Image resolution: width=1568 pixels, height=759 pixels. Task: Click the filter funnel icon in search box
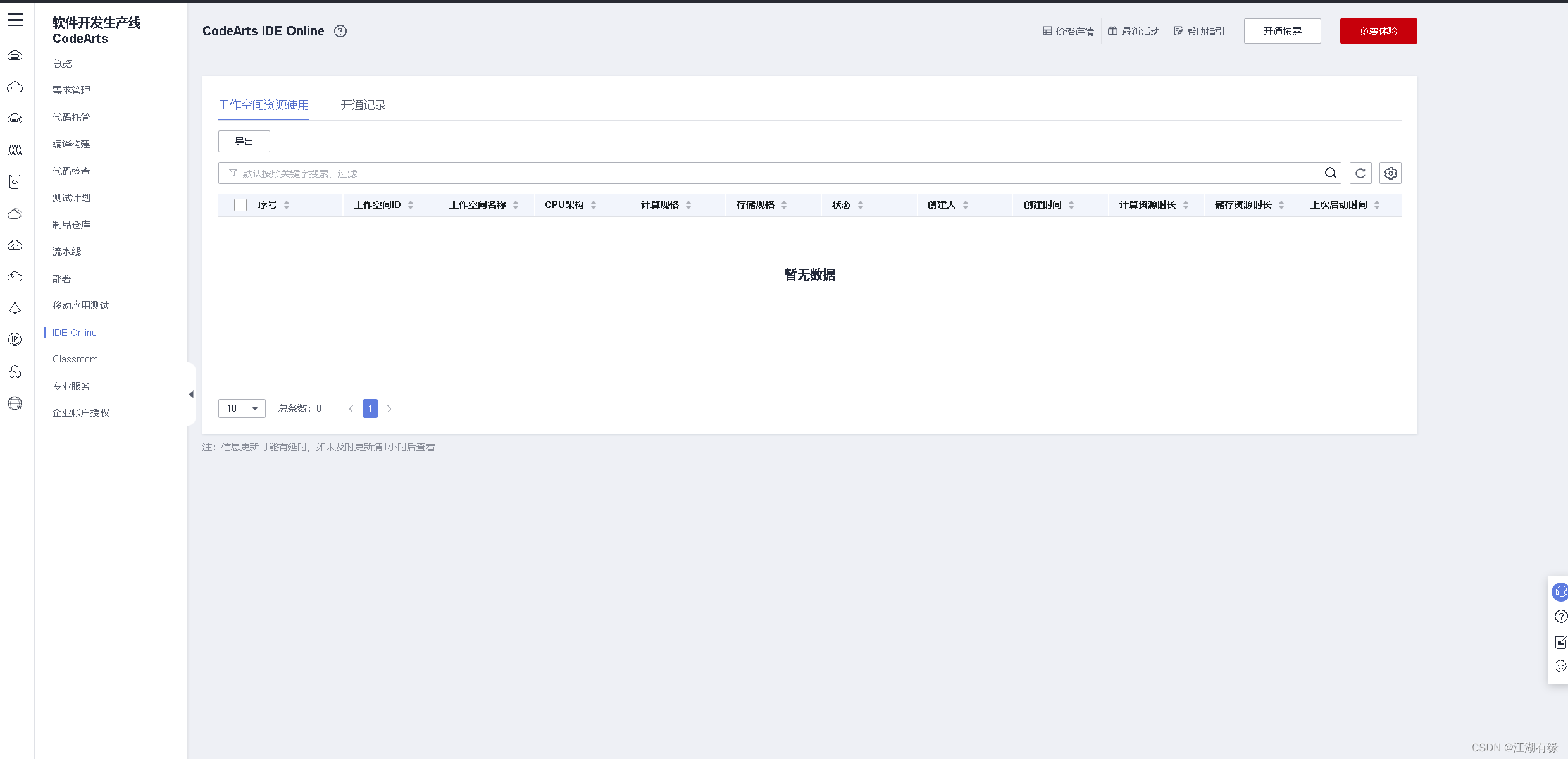(x=233, y=173)
